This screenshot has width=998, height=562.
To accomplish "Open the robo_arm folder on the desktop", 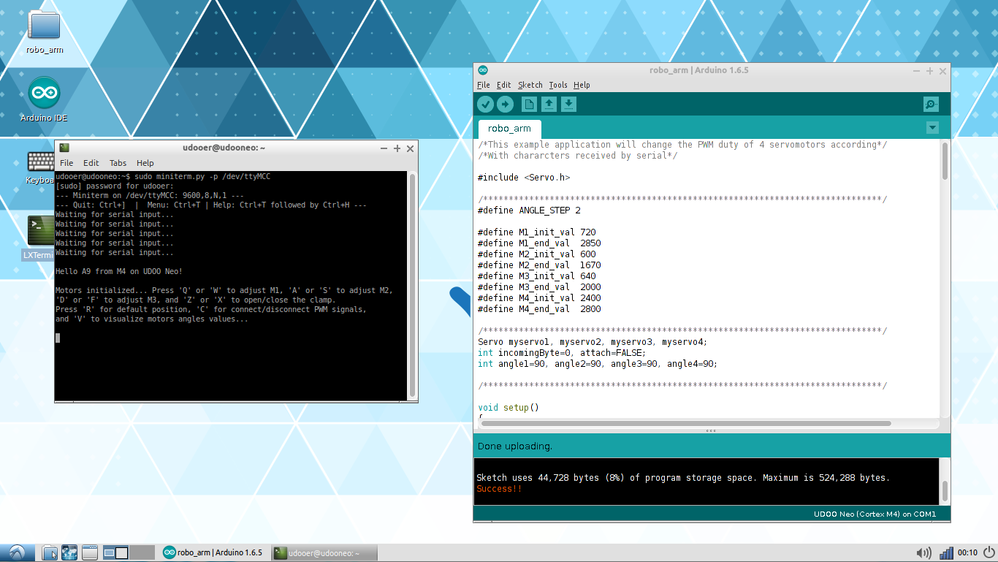I will [45, 32].
